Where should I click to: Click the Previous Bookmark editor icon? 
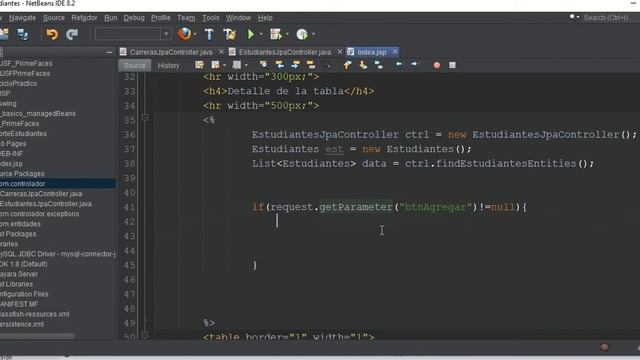(347, 65)
